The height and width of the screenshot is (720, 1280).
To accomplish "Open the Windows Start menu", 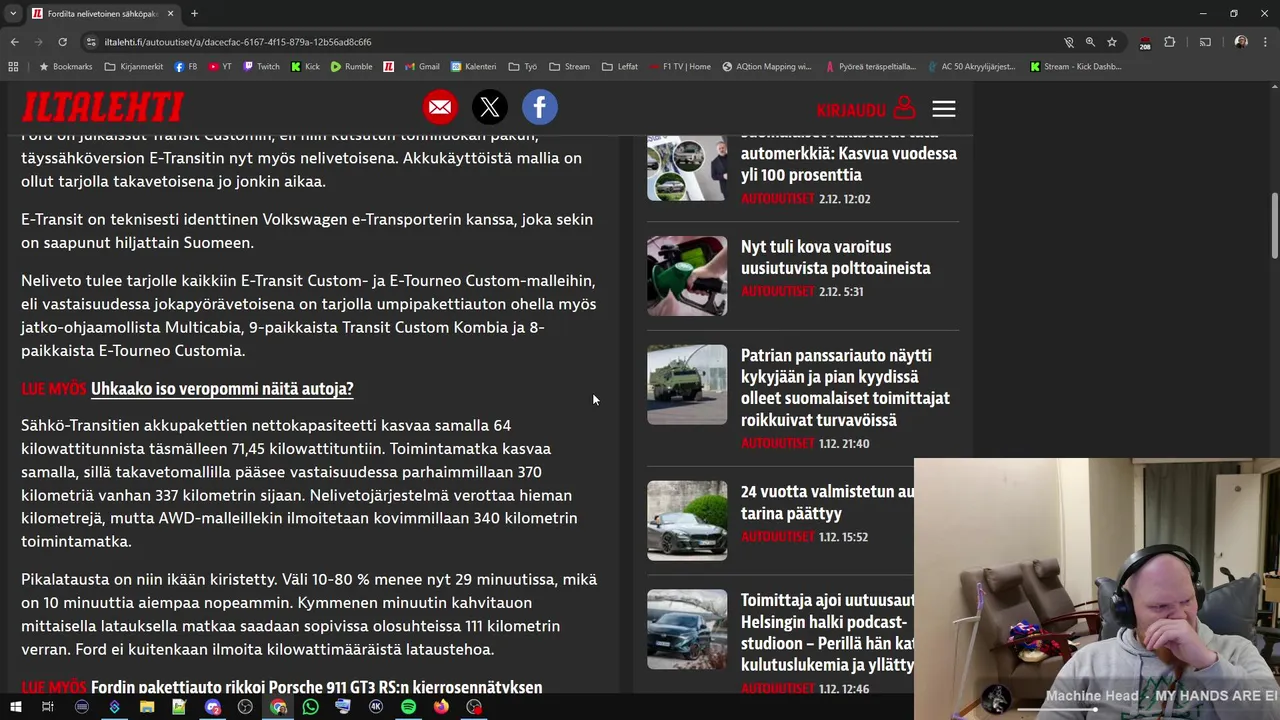I will coord(15,707).
